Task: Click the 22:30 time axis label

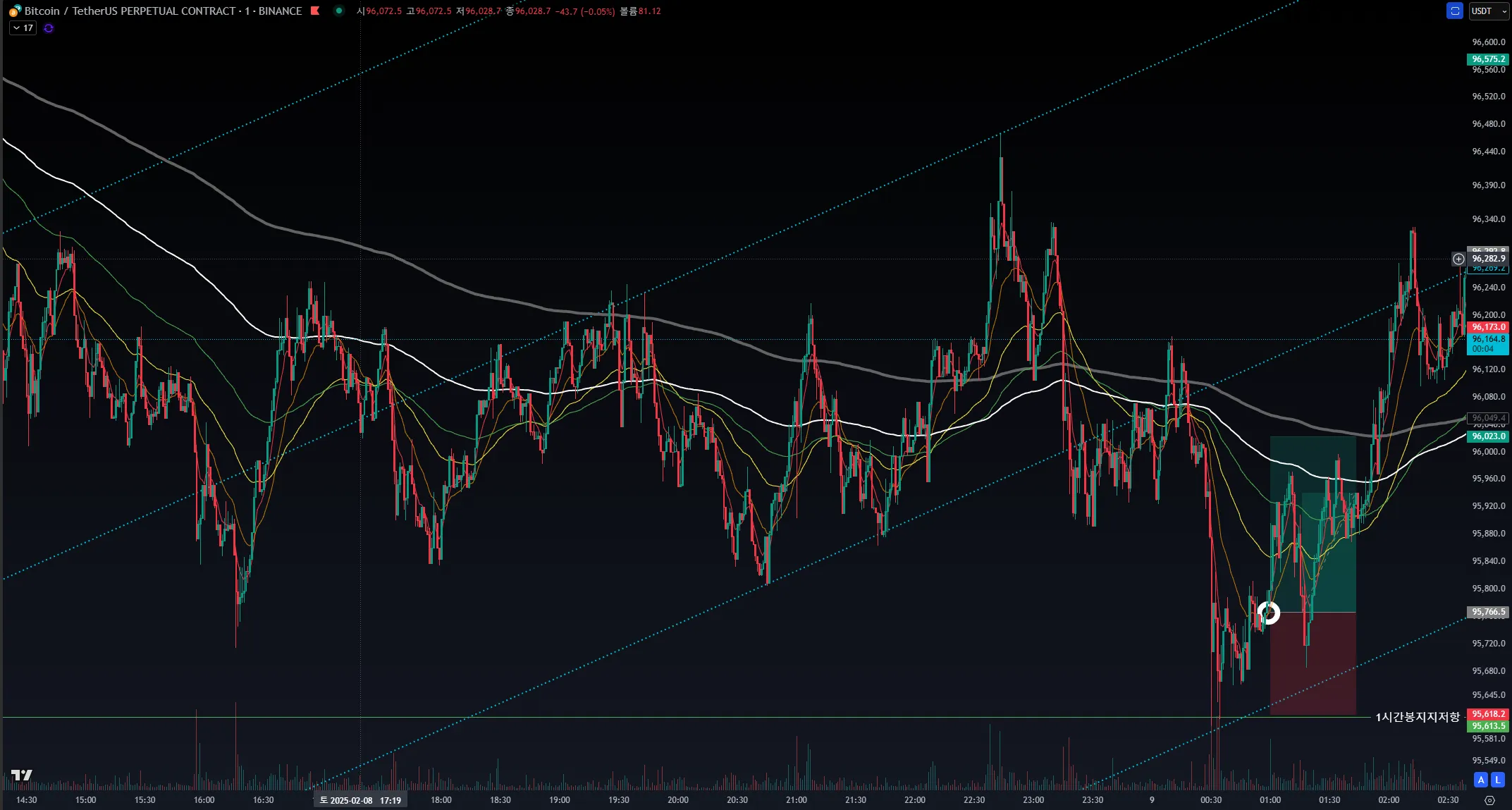Action: (974, 800)
